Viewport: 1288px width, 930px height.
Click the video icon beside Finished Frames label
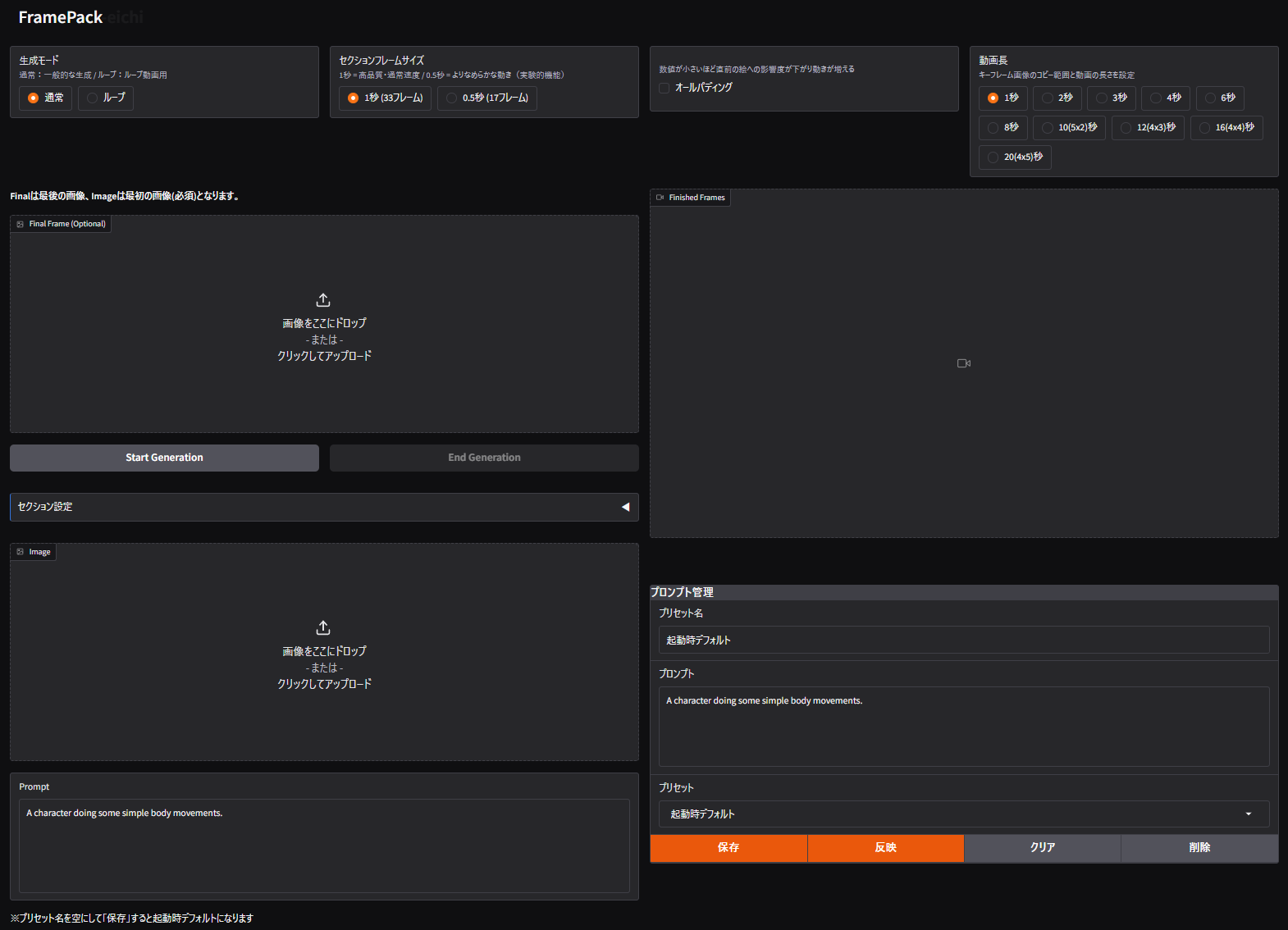point(660,198)
